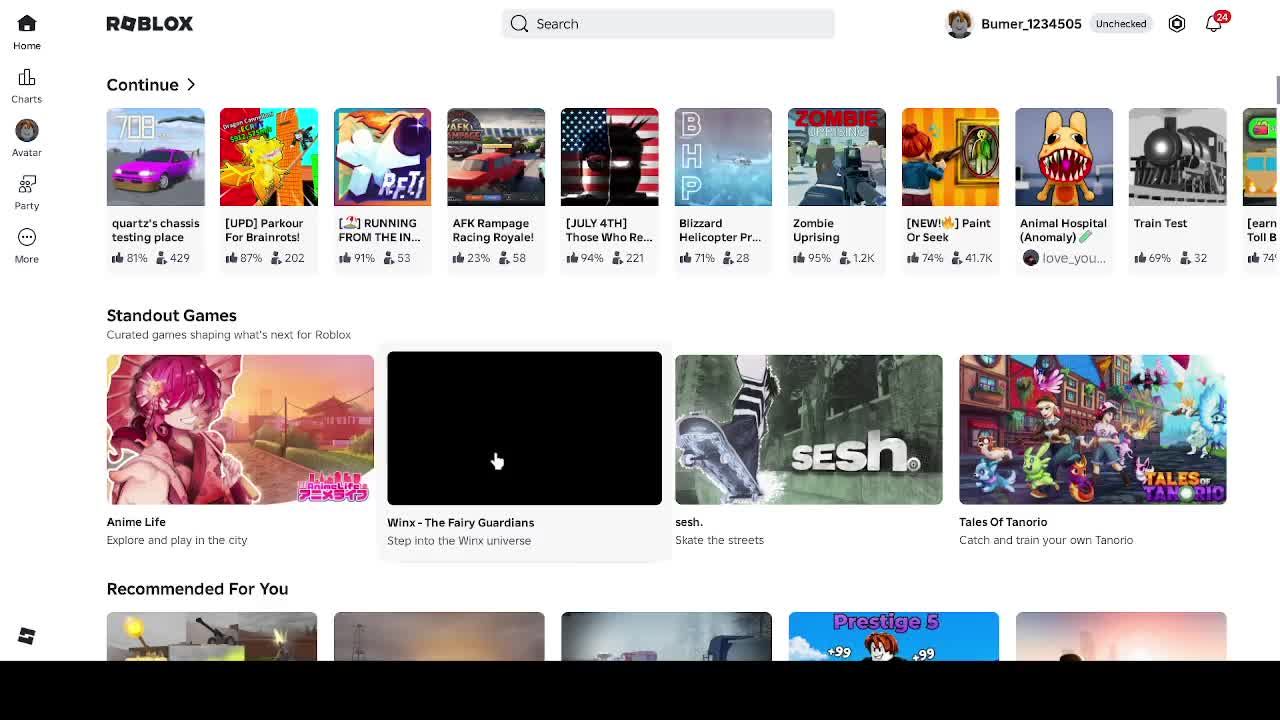Open the Home sidebar icon
Viewport: 1280px width, 720px height.
(x=27, y=24)
